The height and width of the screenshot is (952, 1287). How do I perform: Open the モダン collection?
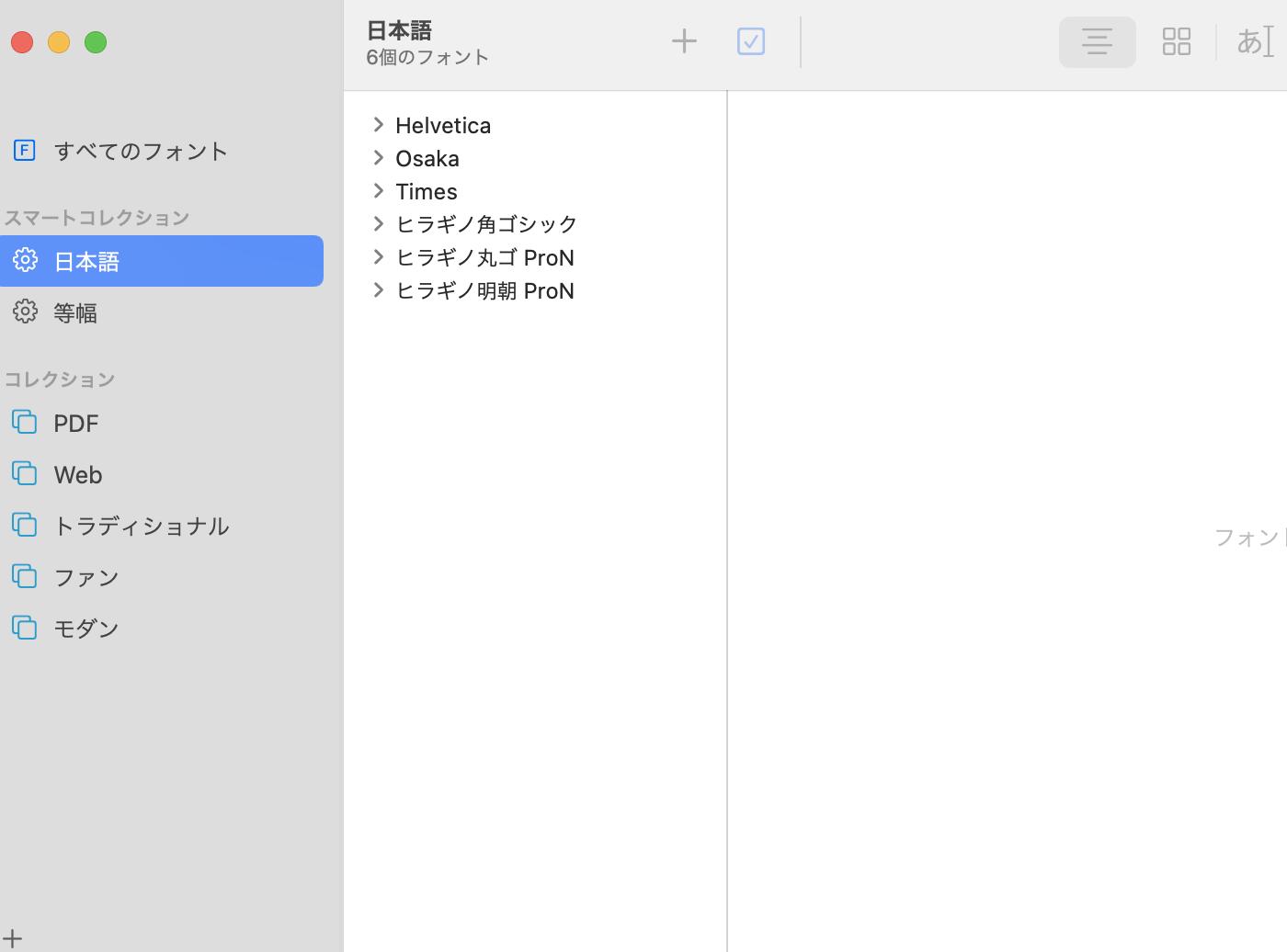(86, 629)
